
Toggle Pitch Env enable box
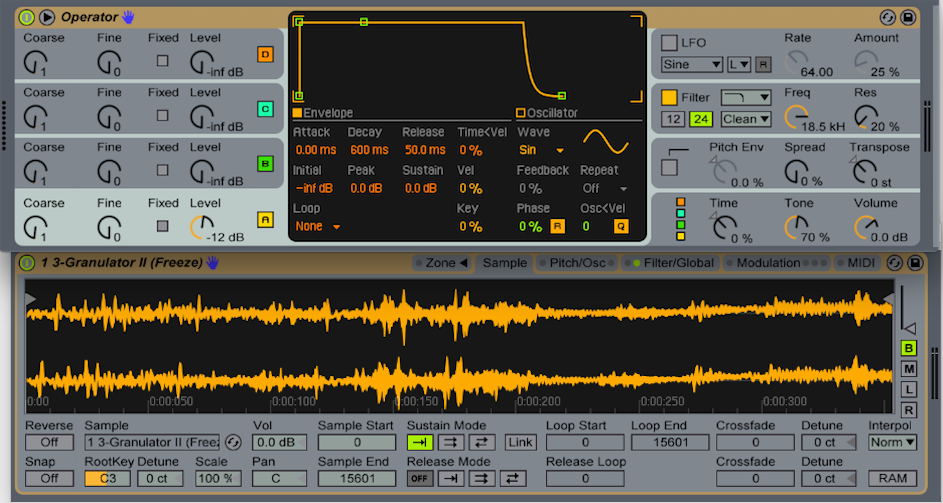pos(669,168)
